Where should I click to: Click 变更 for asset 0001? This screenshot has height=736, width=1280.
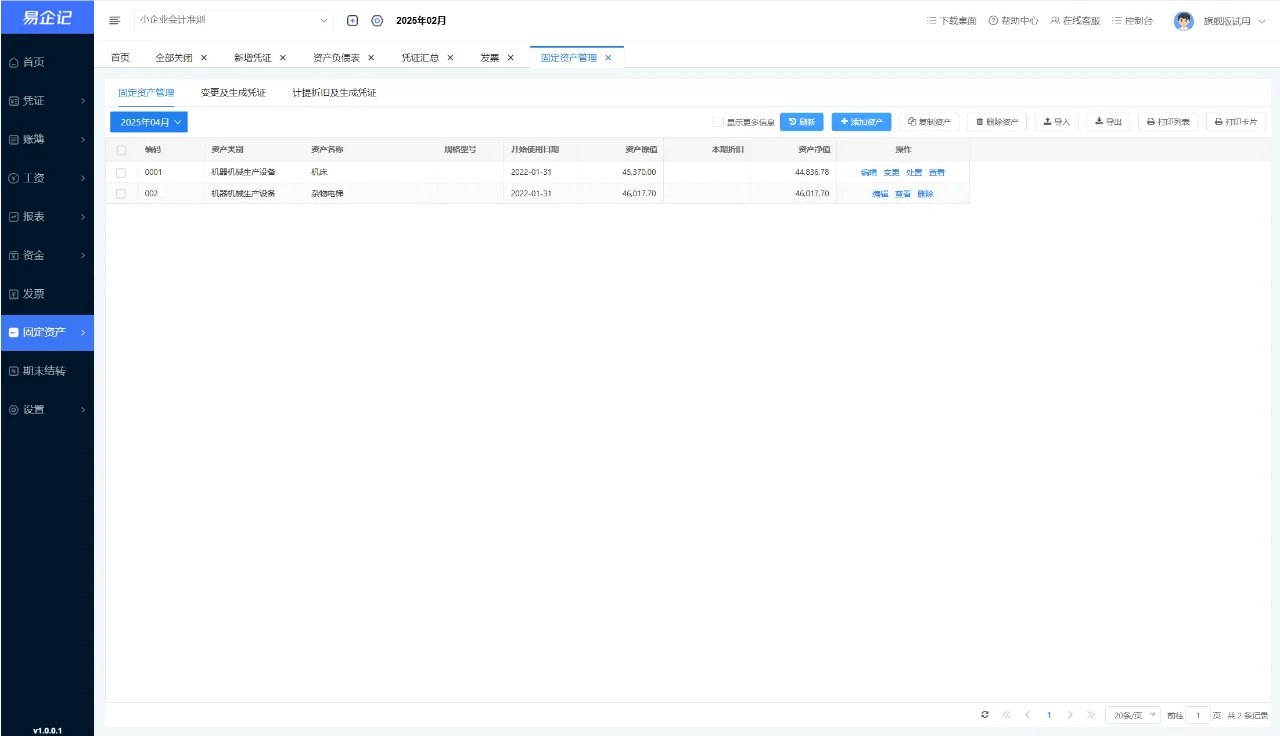(x=892, y=173)
